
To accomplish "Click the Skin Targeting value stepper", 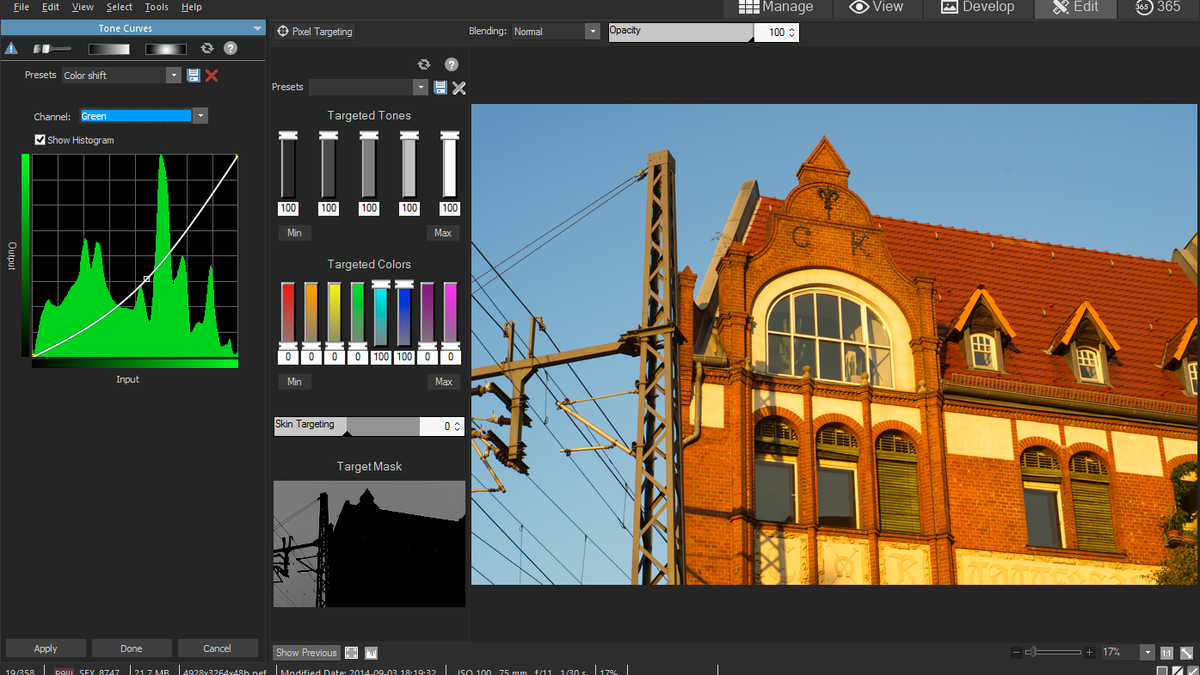I will pyautogui.click(x=458, y=426).
